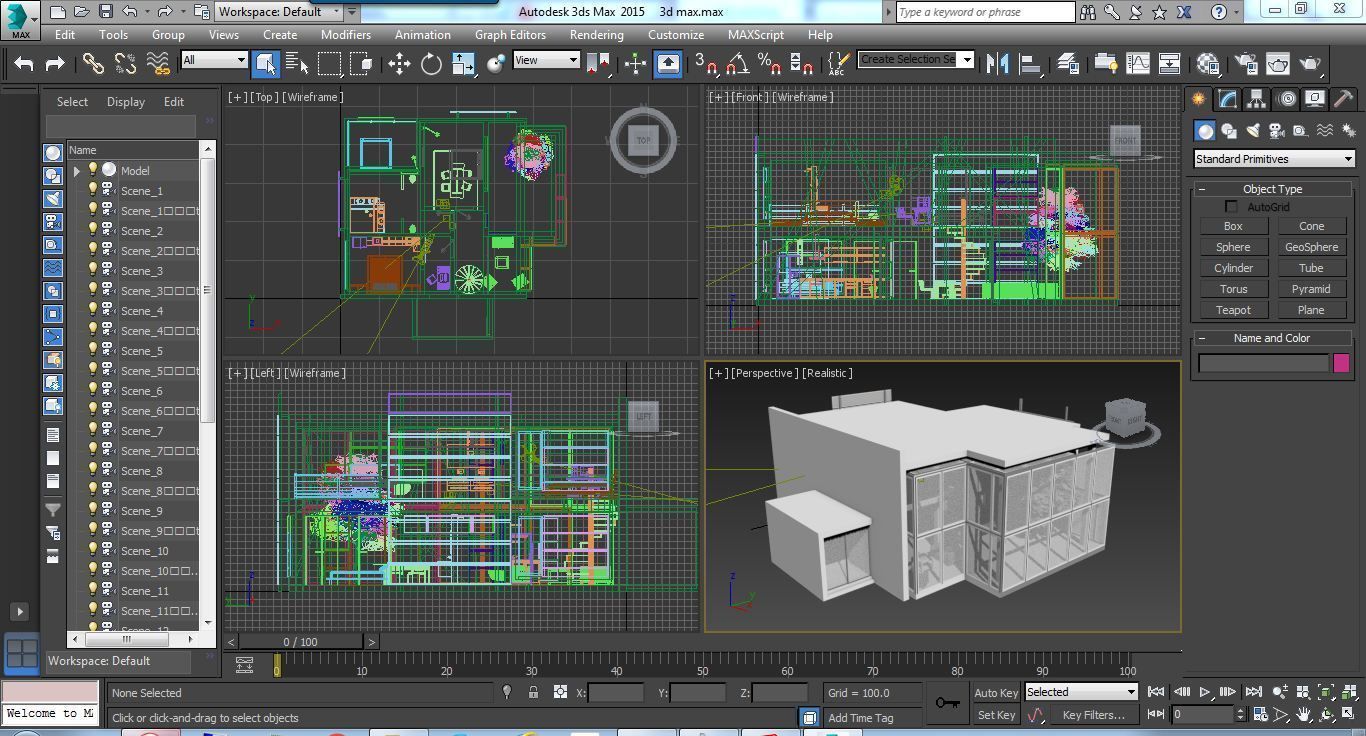Select the Shapes category icon
This screenshot has height=736, width=1366.
(x=1229, y=131)
